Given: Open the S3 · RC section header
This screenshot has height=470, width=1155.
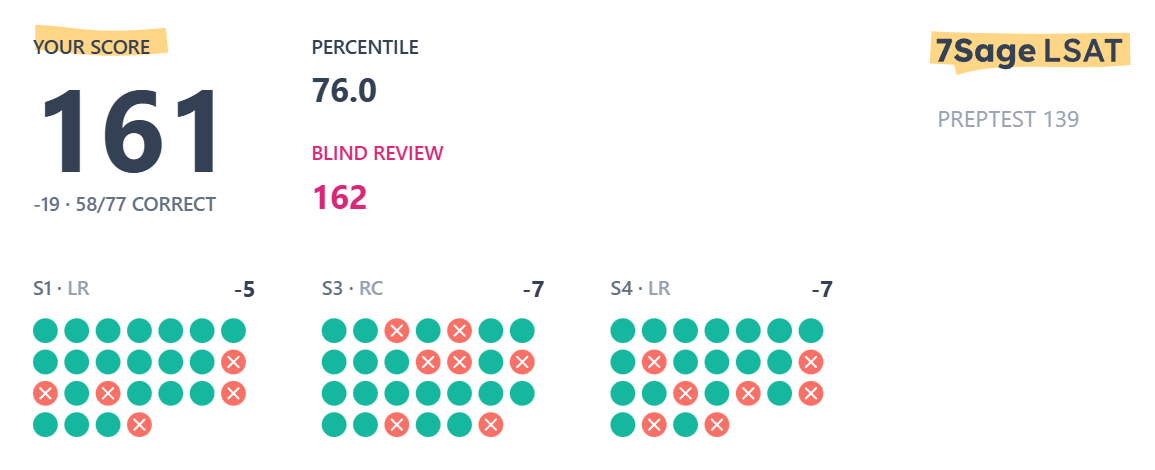Looking at the screenshot, I should (x=352, y=288).
